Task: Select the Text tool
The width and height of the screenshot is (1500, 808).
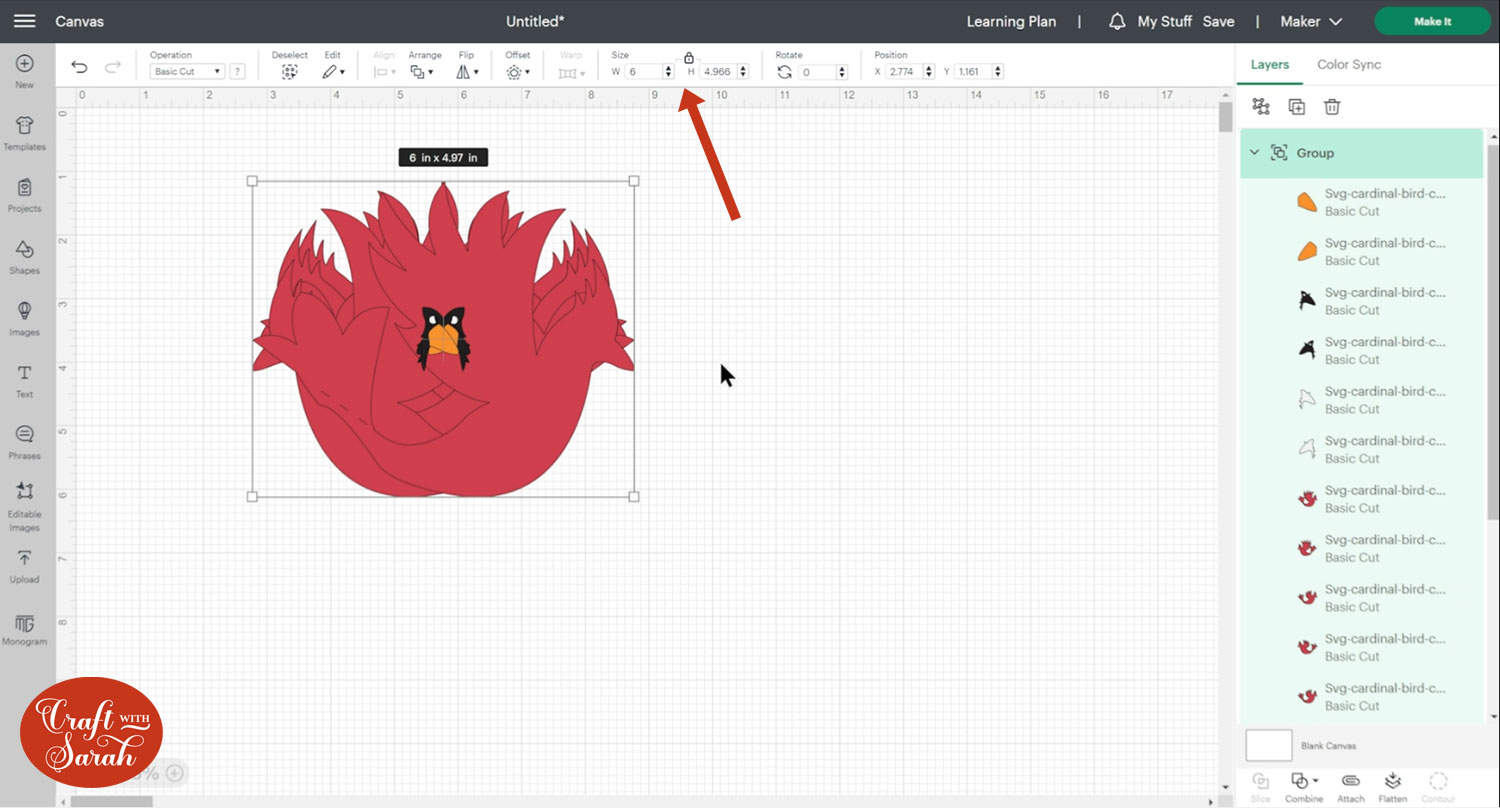Action: [x=24, y=380]
